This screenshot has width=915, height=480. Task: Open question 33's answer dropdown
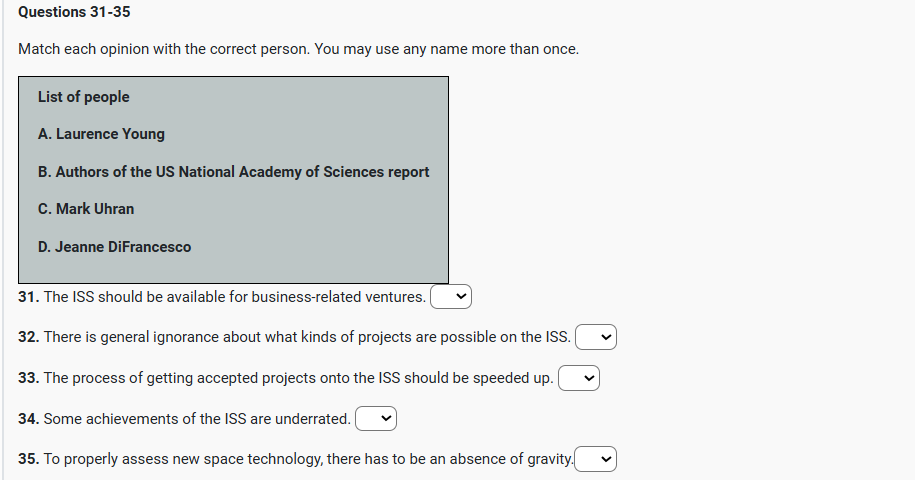(579, 378)
